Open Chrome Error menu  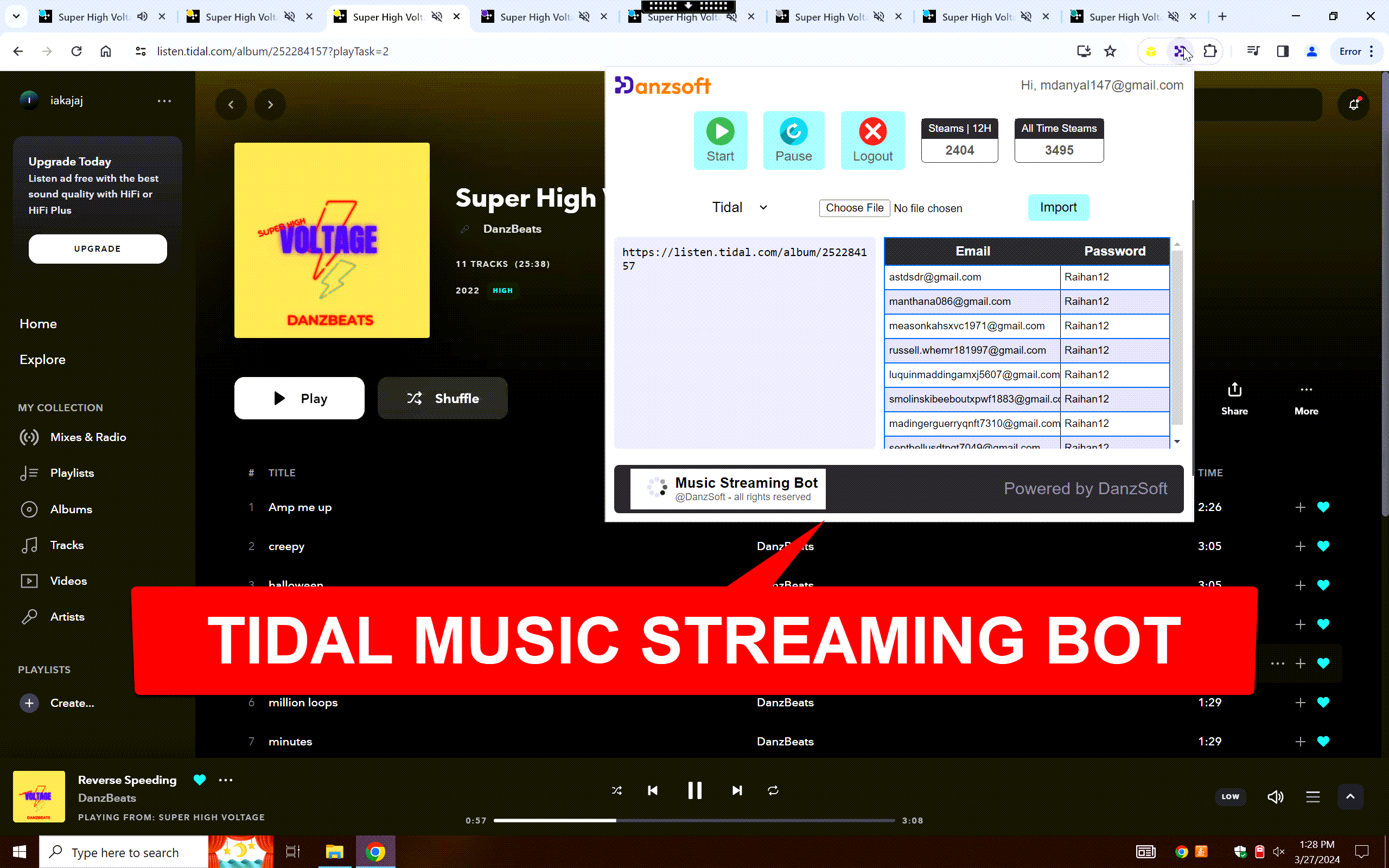pyautogui.click(x=1356, y=52)
